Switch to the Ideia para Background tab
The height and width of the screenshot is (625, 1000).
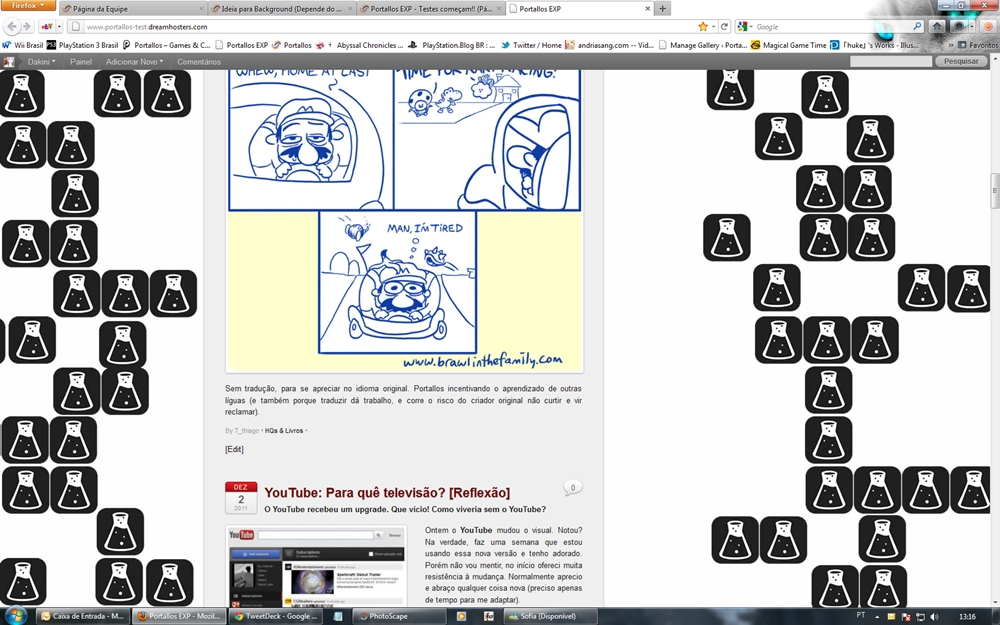point(281,9)
